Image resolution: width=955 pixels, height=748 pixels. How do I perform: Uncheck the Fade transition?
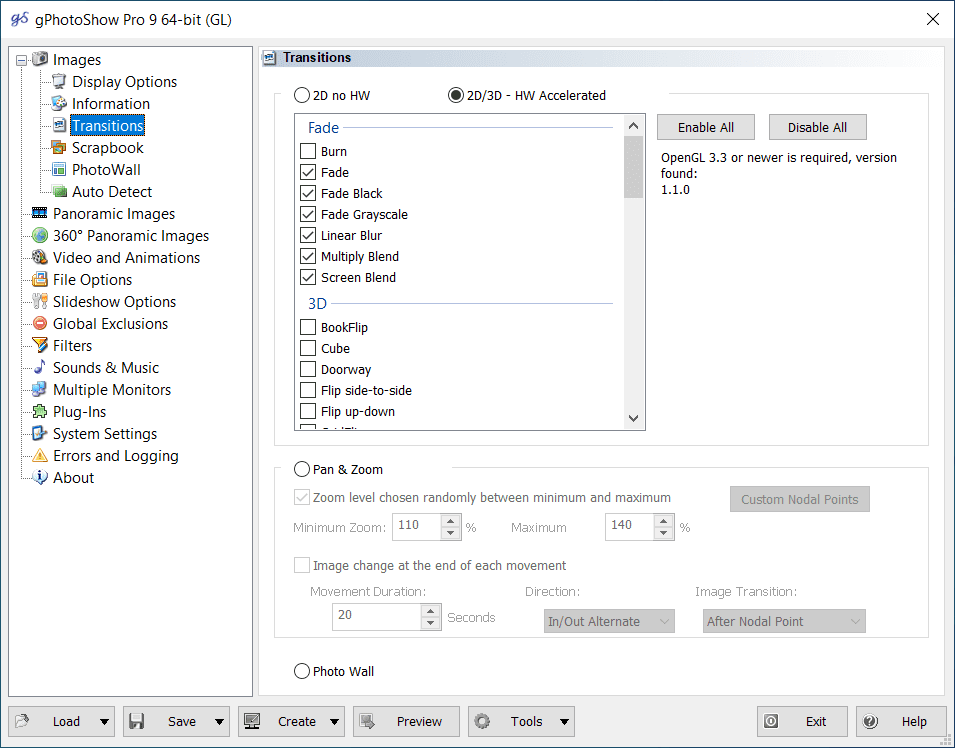pyautogui.click(x=308, y=172)
